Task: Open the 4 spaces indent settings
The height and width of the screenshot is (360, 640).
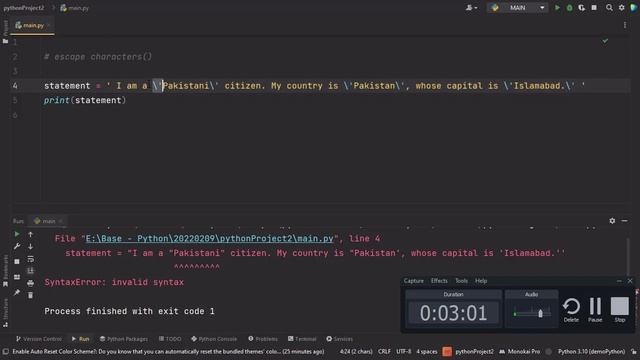Action: pos(427,351)
